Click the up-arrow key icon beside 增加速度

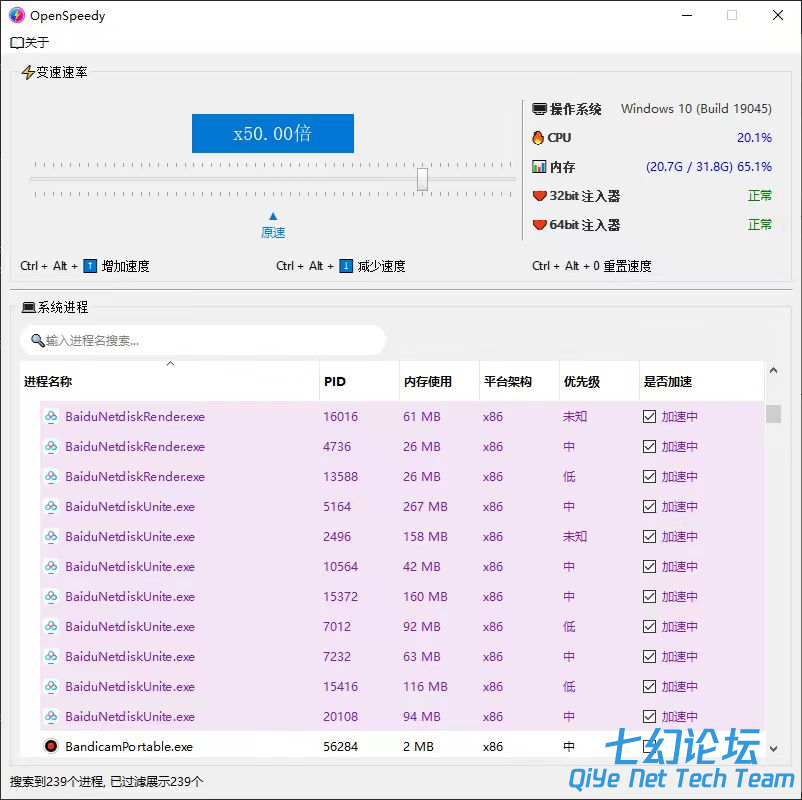[90, 266]
